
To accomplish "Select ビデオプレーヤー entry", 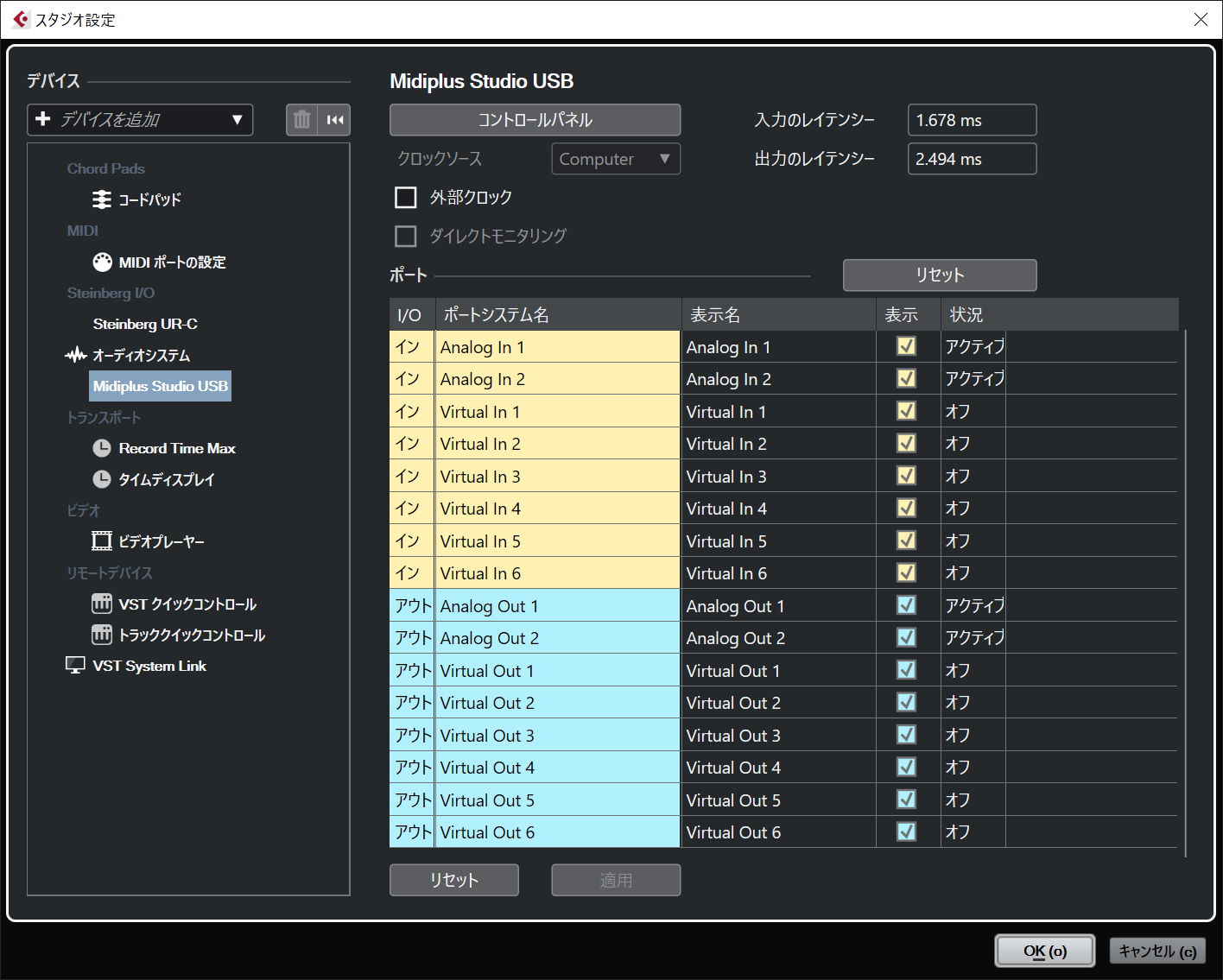I will tap(162, 541).
